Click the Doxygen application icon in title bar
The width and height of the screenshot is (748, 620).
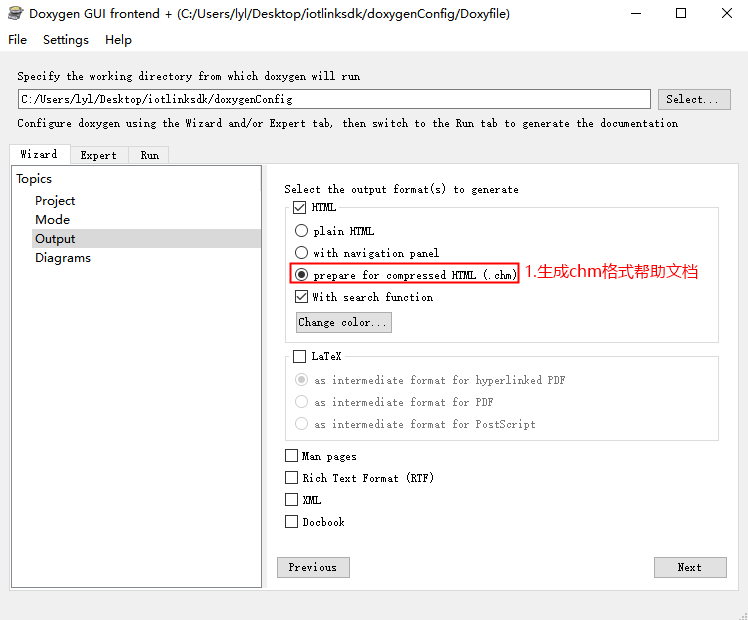pyautogui.click(x=15, y=13)
